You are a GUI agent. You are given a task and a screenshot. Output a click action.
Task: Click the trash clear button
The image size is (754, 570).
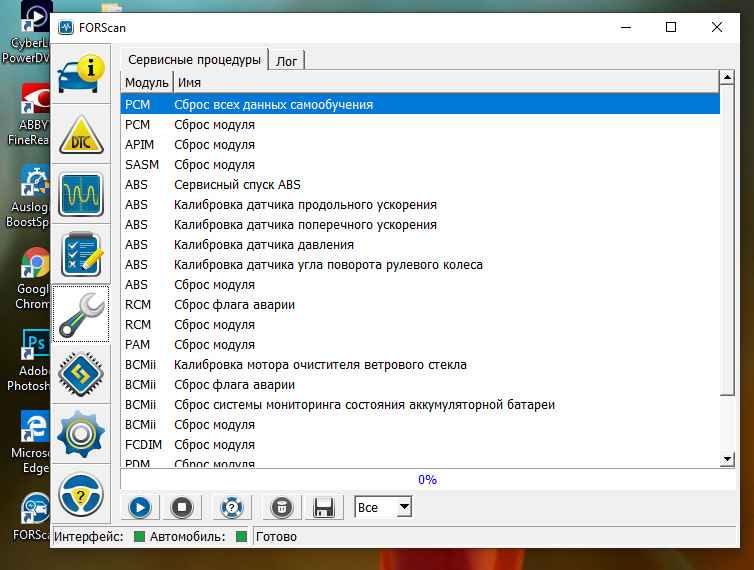[282, 507]
